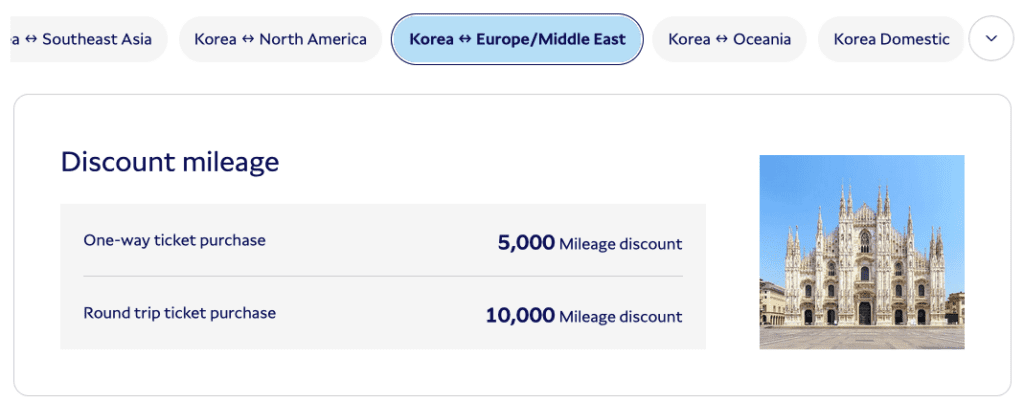The image size is (1024, 402).
Task: Click the Discount mileage heading
Action: [170, 162]
